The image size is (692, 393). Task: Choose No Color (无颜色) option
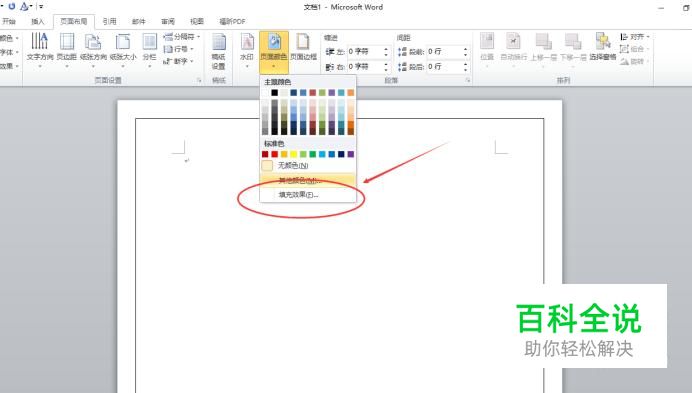point(308,166)
